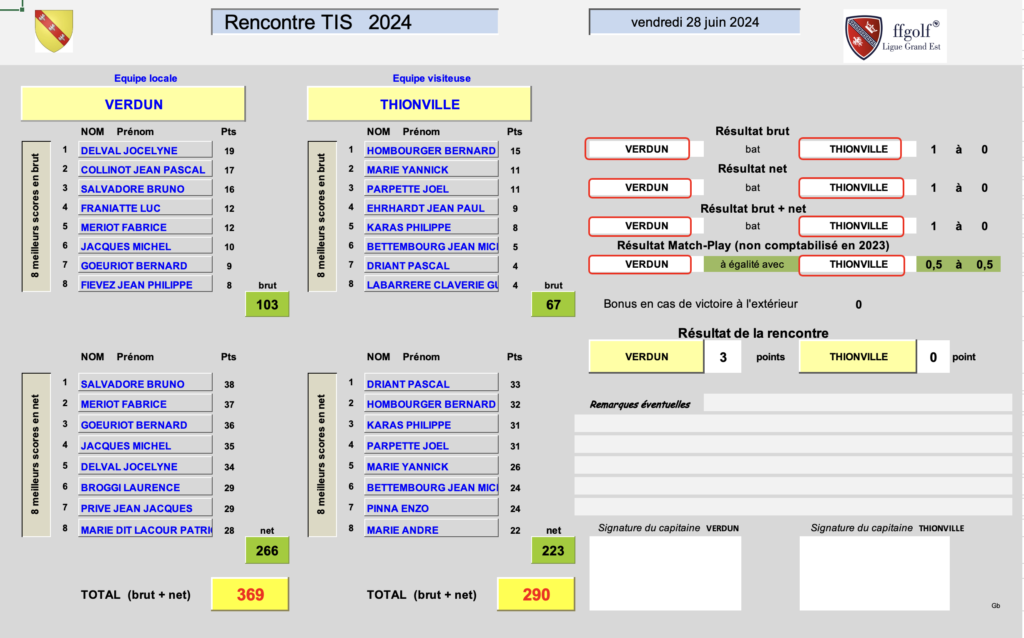Select Verdun's 3 points result cell
The image size is (1024, 638).
pyautogui.click(x=723, y=357)
